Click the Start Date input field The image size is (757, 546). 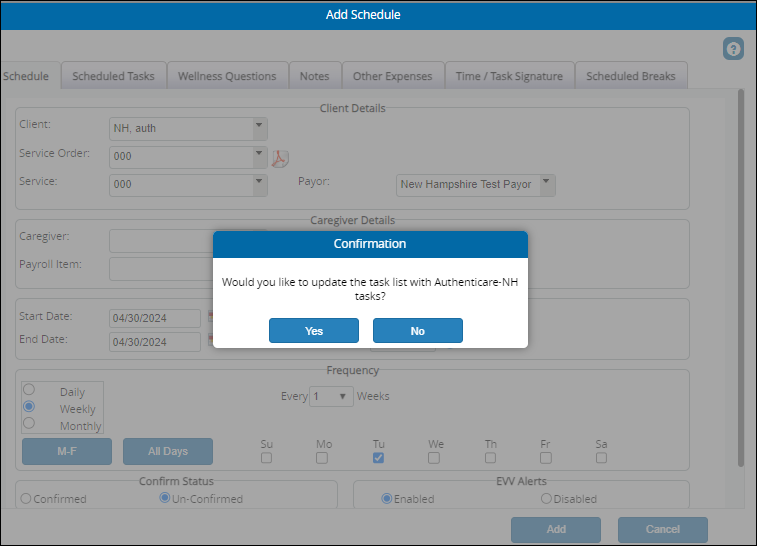click(x=155, y=319)
